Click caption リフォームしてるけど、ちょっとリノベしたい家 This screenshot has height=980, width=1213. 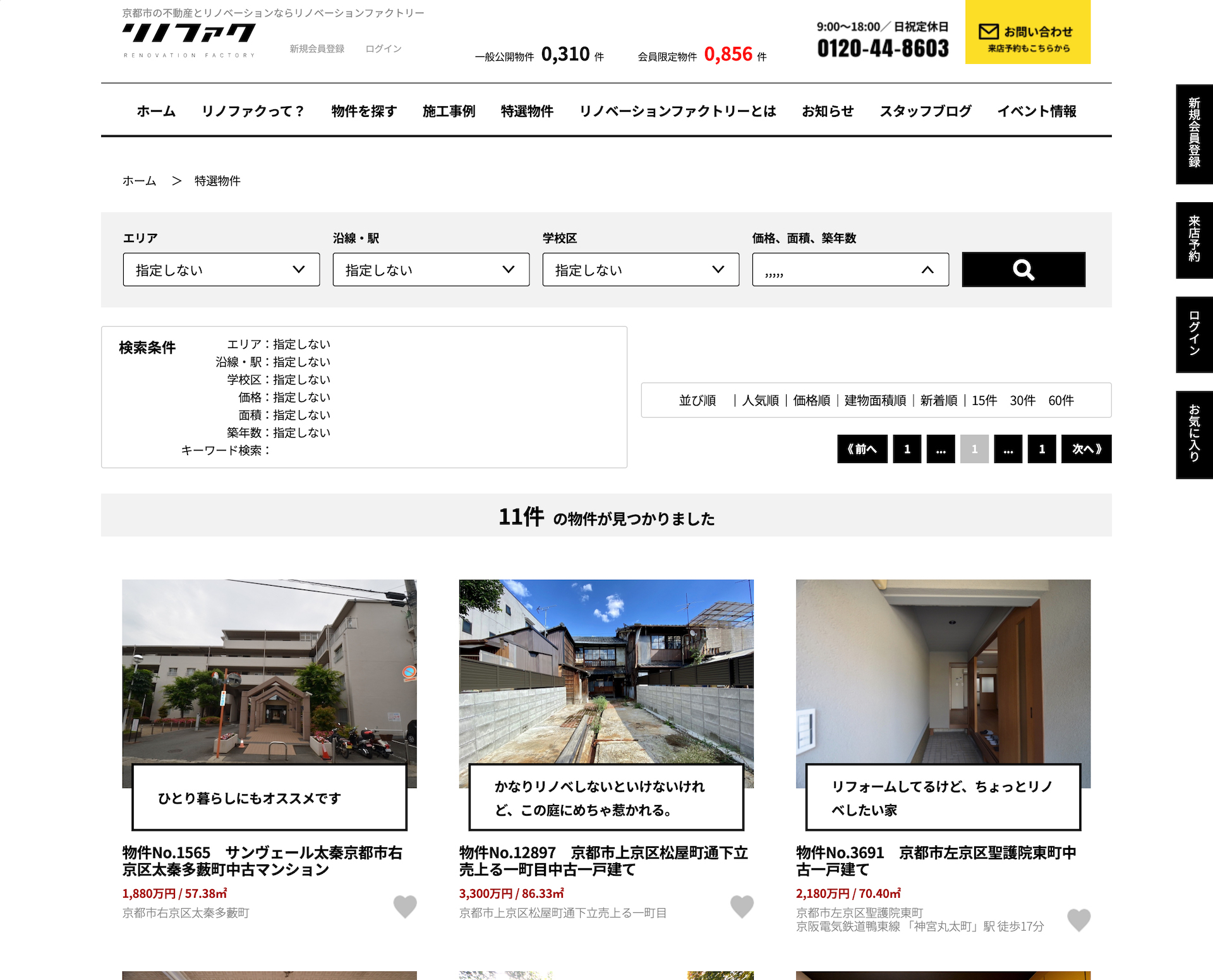(x=942, y=798)
